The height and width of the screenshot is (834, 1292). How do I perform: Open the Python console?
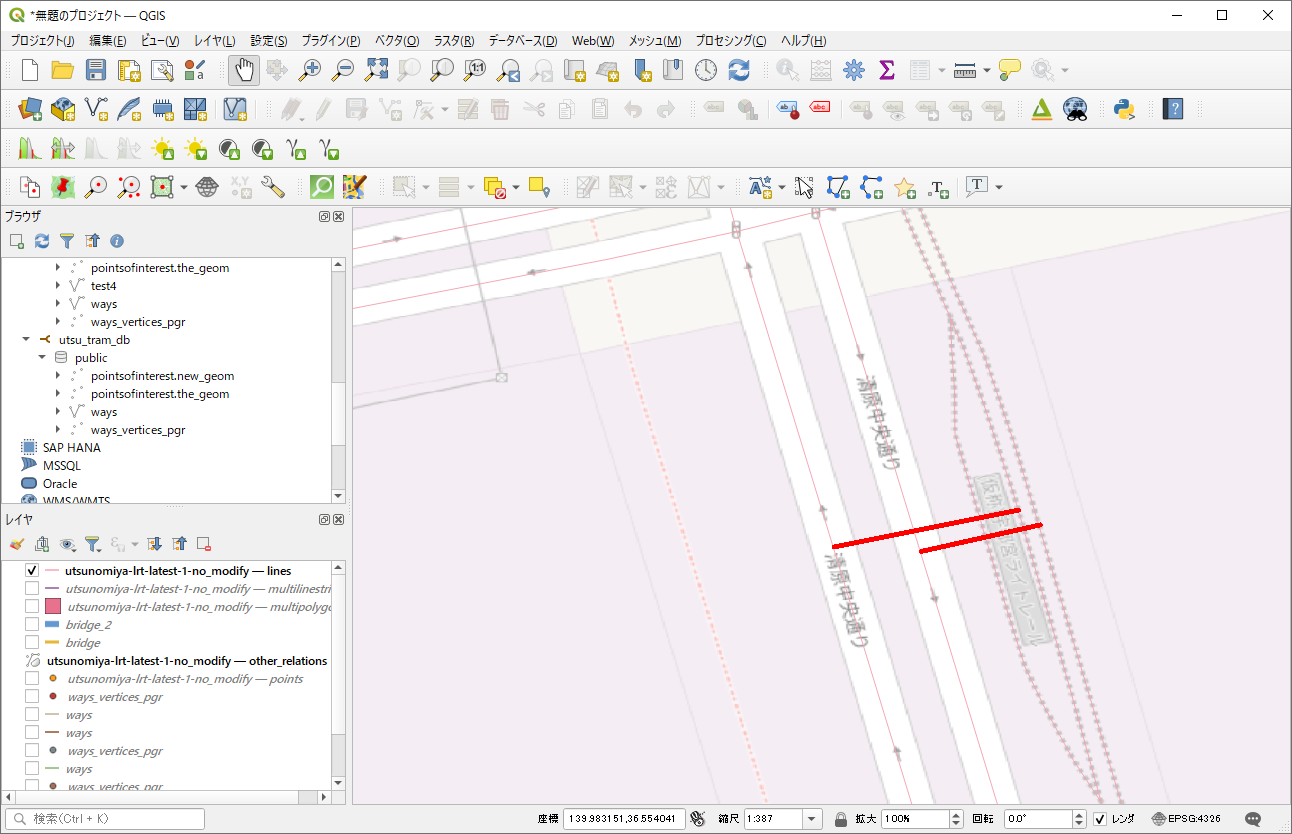1123,109
